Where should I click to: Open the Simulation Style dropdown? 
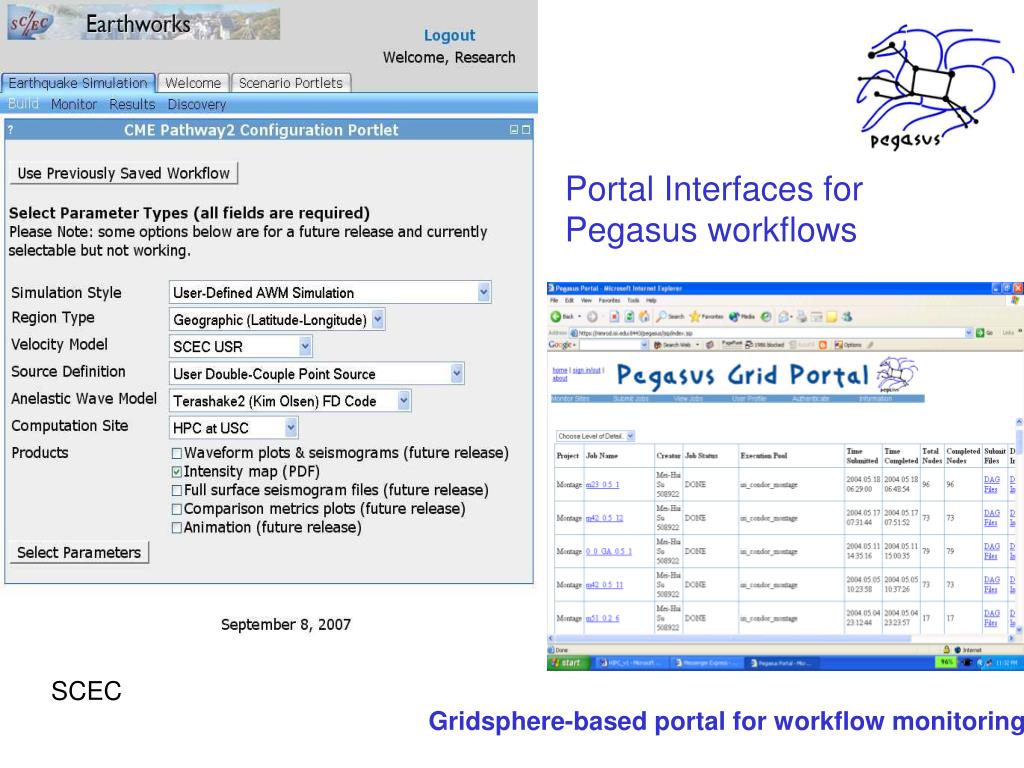(x=483, y=292)
